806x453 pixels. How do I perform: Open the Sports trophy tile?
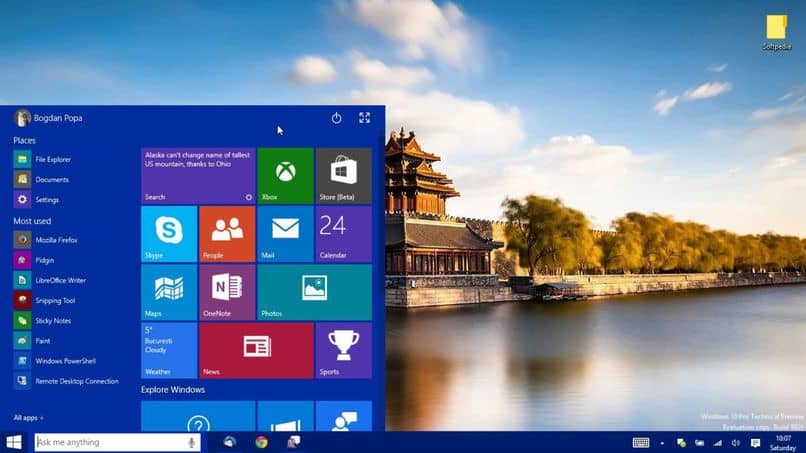click(344, 351)
